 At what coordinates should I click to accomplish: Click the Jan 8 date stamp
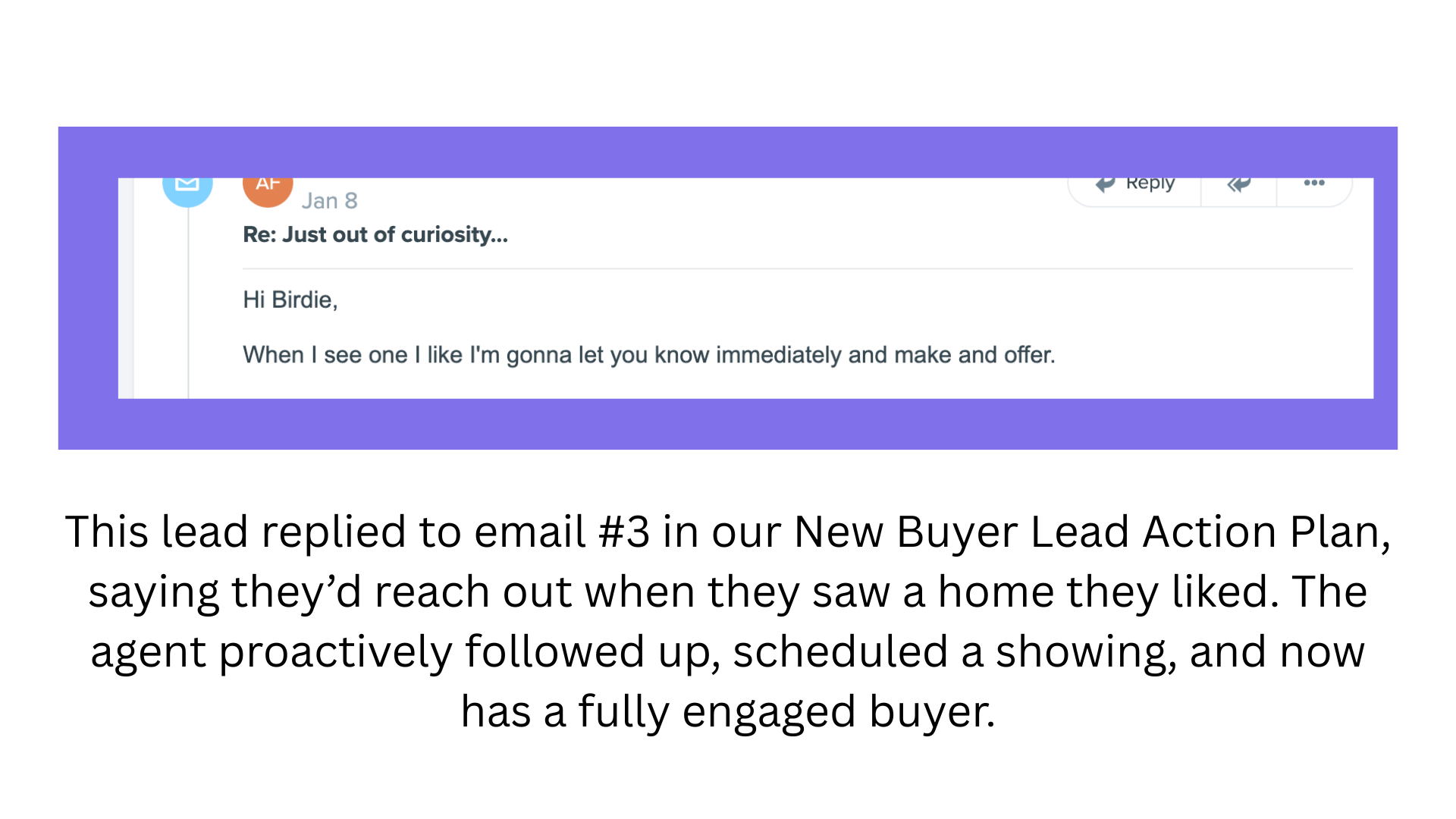[x=329, y=201]
